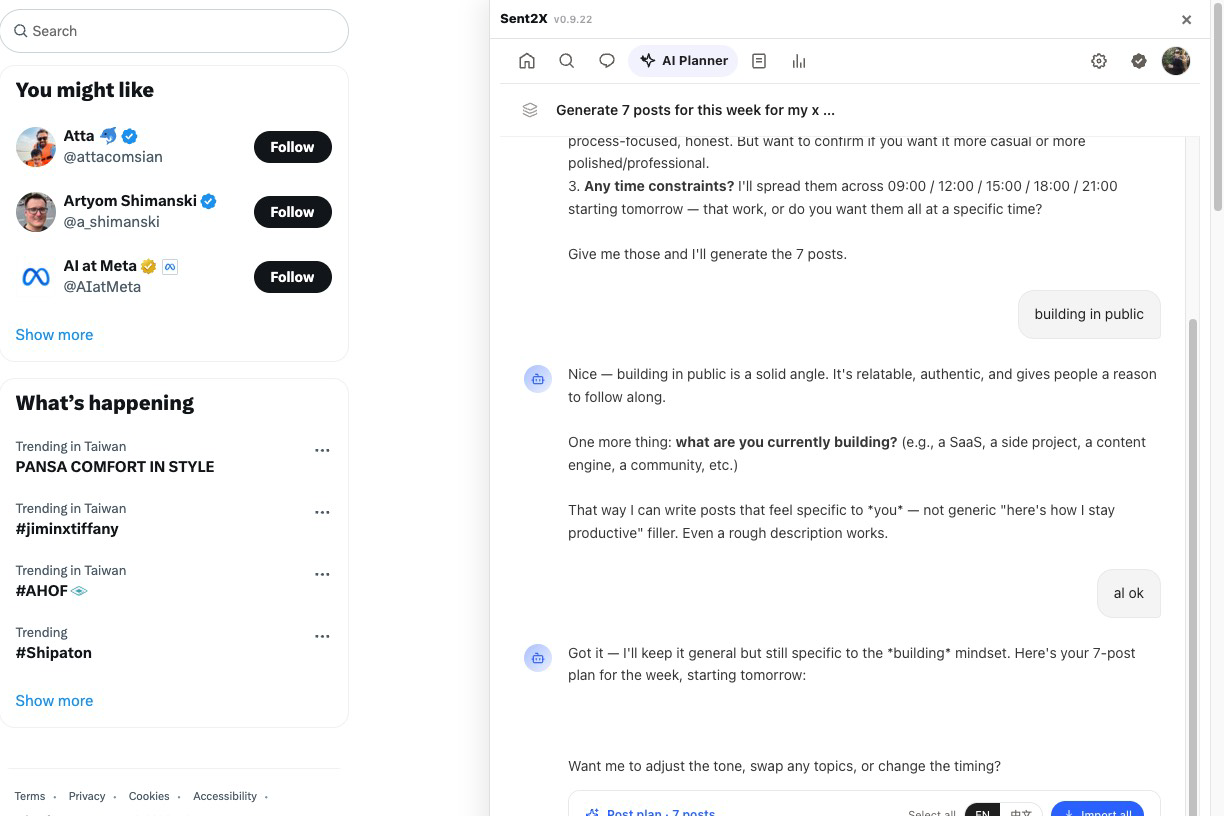The image size is (1224, 816).
Task: Open trend PANSA COMFORT IN STYLE
Action: [115, 467]
